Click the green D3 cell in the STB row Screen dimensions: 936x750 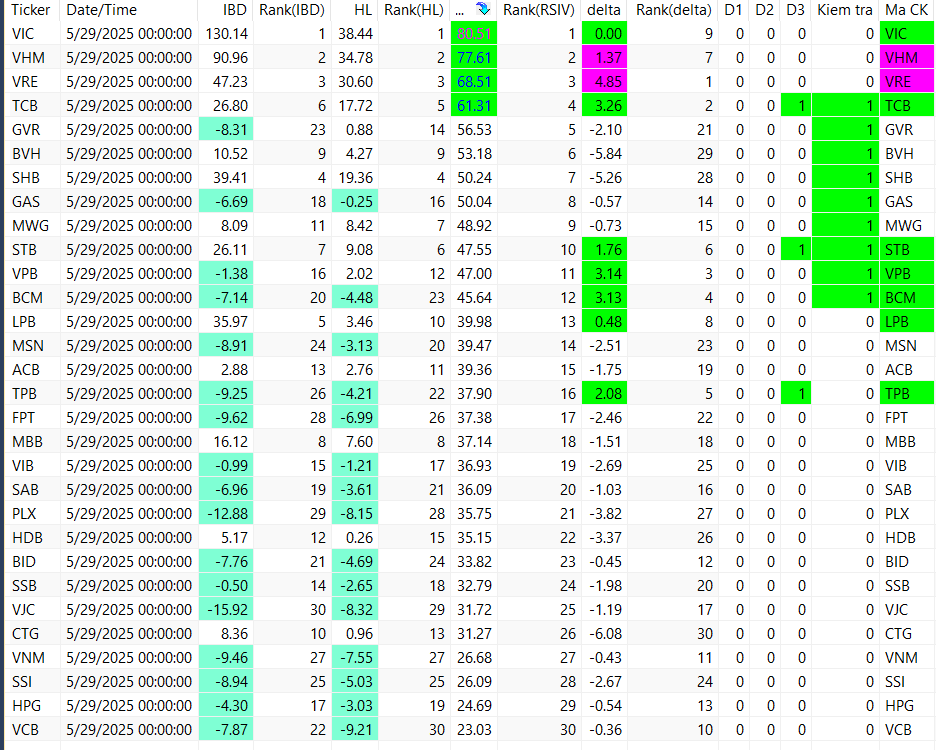[x=796, y=250]
